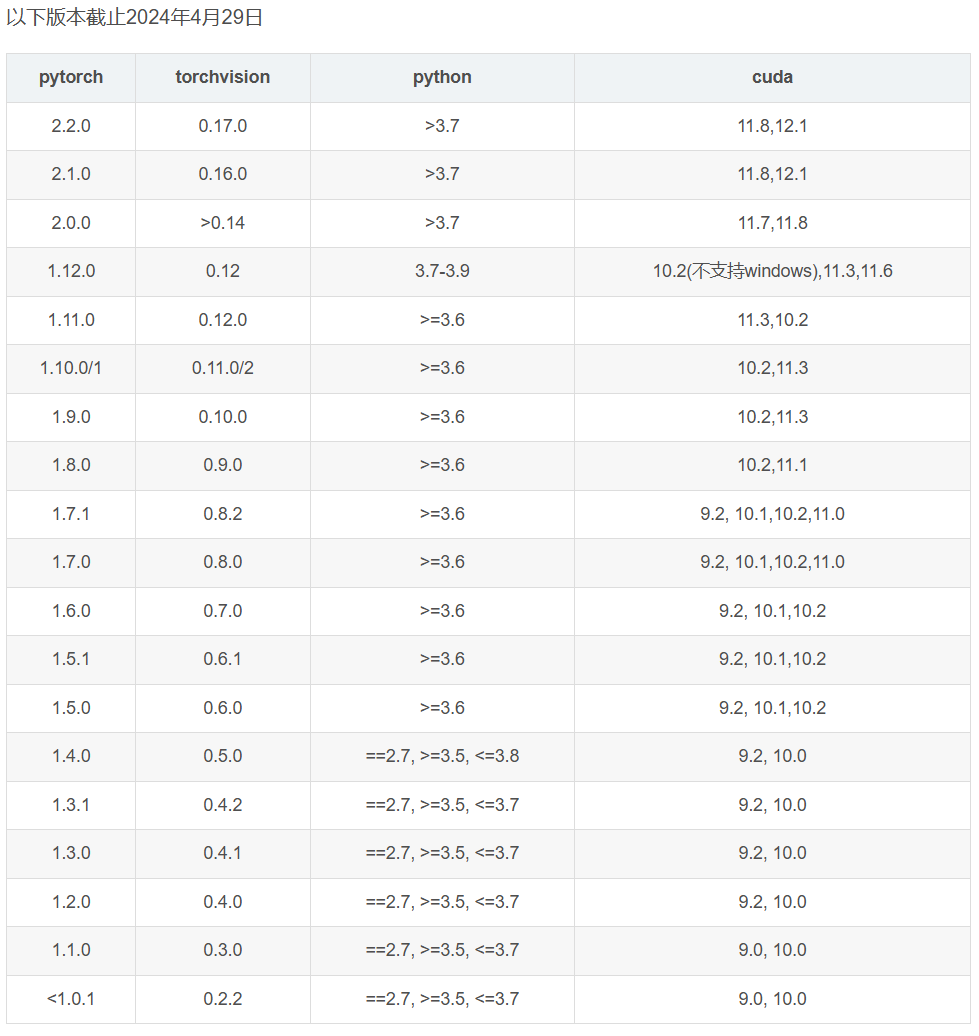Select the pytorch cell 2.1.0
979x1036 pixels.
(71, 174)
